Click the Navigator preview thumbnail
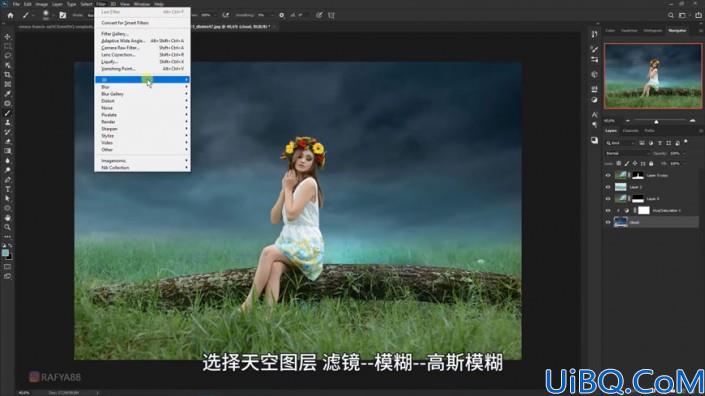This screenshot has width=705, height=396. pyautogui.click(x=653, y=76)
